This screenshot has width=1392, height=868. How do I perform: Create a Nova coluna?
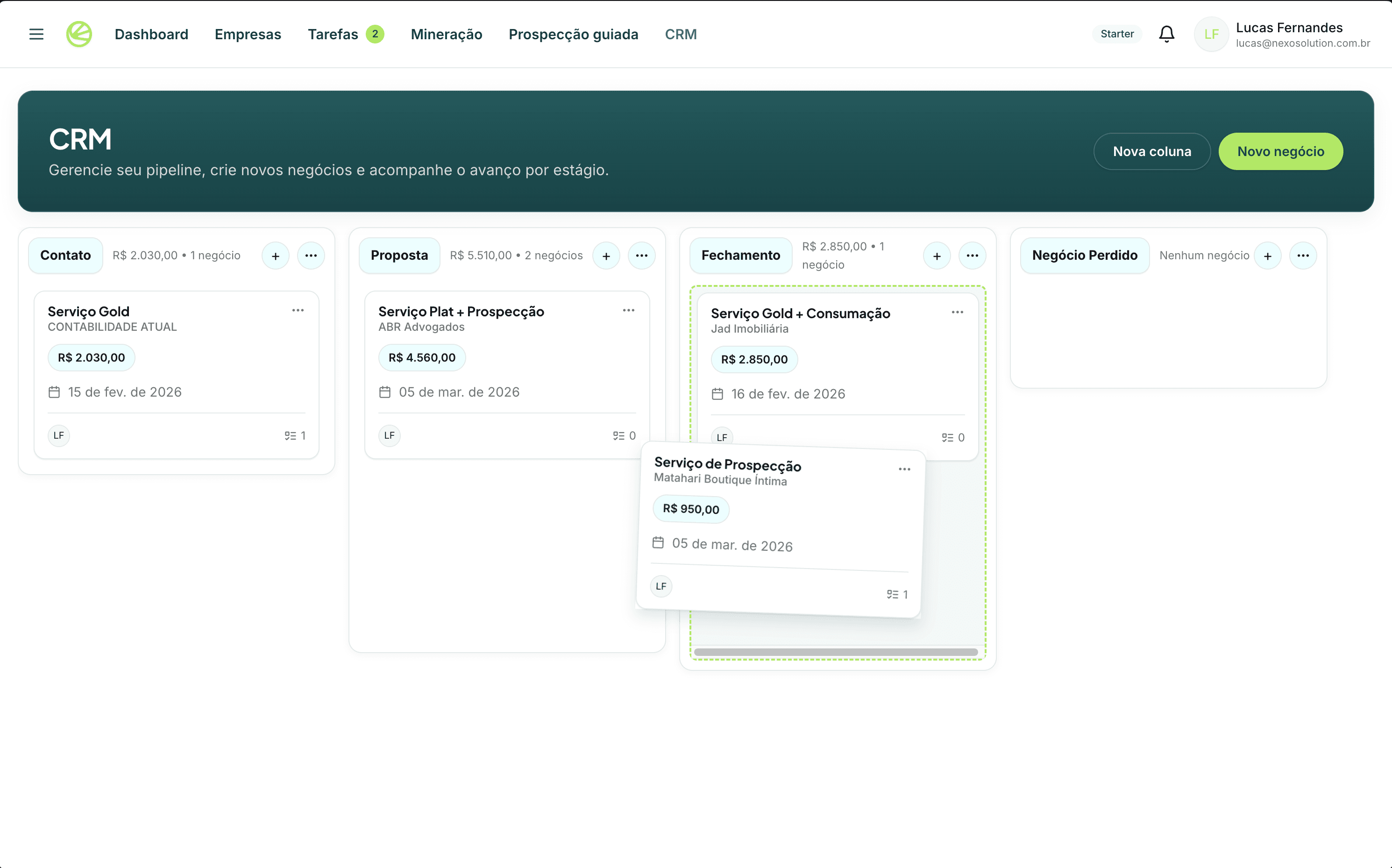tap(1151, 151)
